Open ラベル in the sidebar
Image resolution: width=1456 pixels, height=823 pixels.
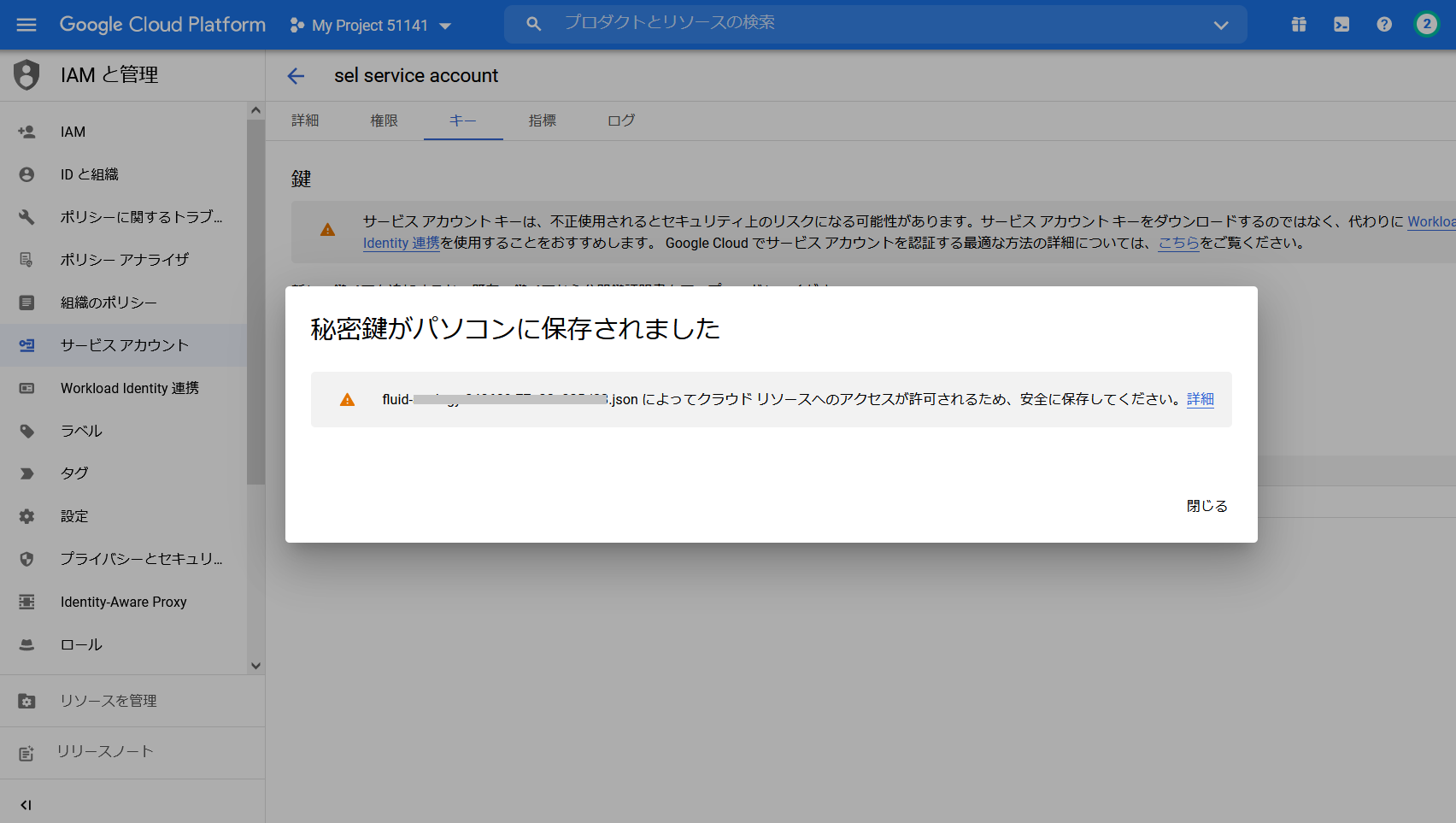124,431
